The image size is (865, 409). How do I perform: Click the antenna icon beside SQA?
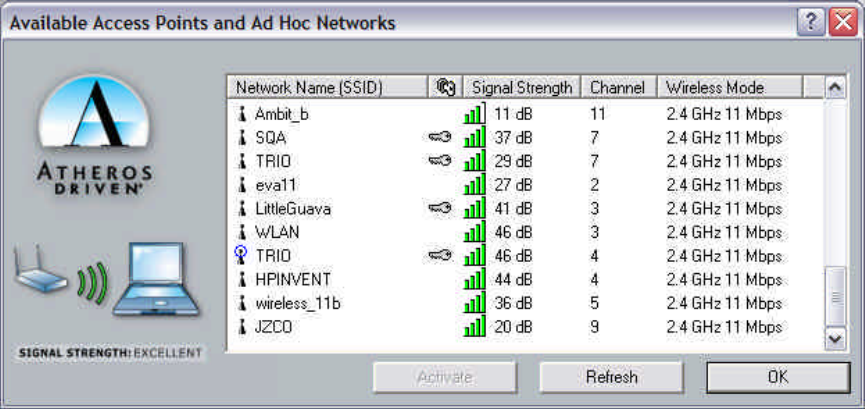pyautogui.click(x=241, y=137)
